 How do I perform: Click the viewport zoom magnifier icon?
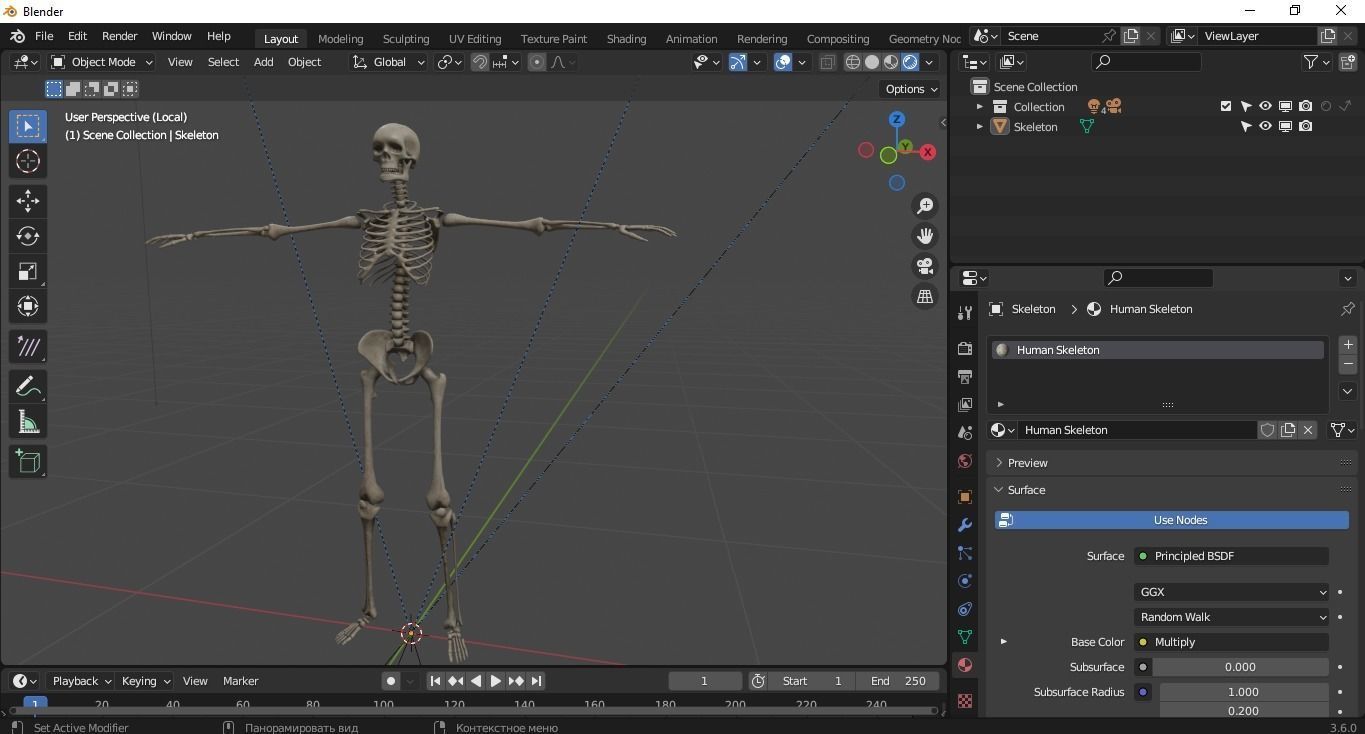[x=925, y=206]
